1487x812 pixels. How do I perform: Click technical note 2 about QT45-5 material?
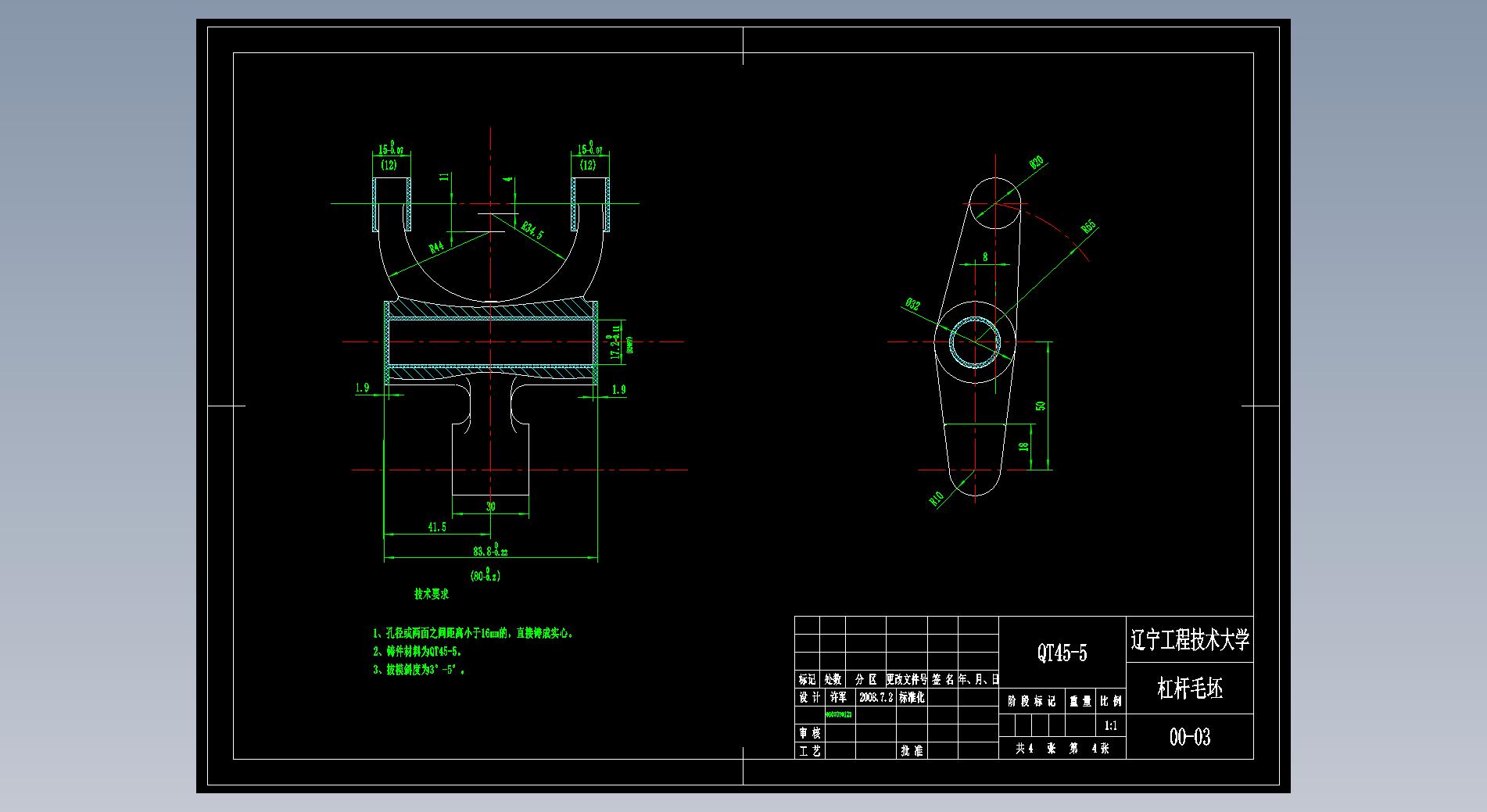point(418,651)
